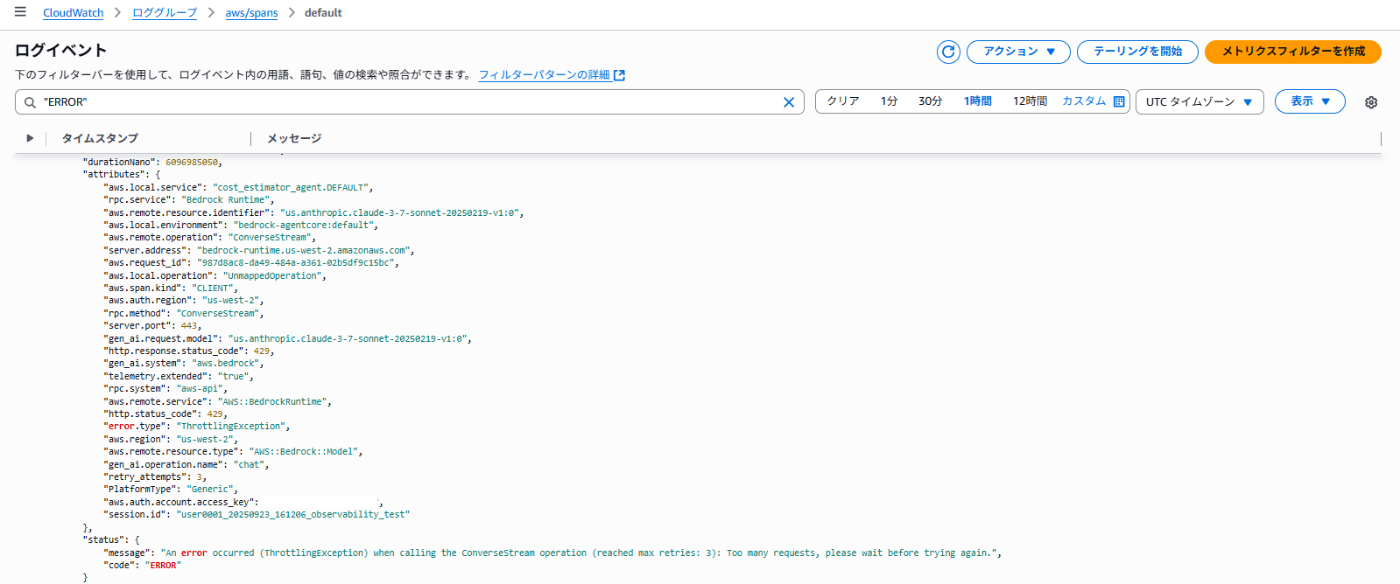1400x584 pixels.
Task: Open the ロググループ breadcrumb link
Action: pos(167,13)
